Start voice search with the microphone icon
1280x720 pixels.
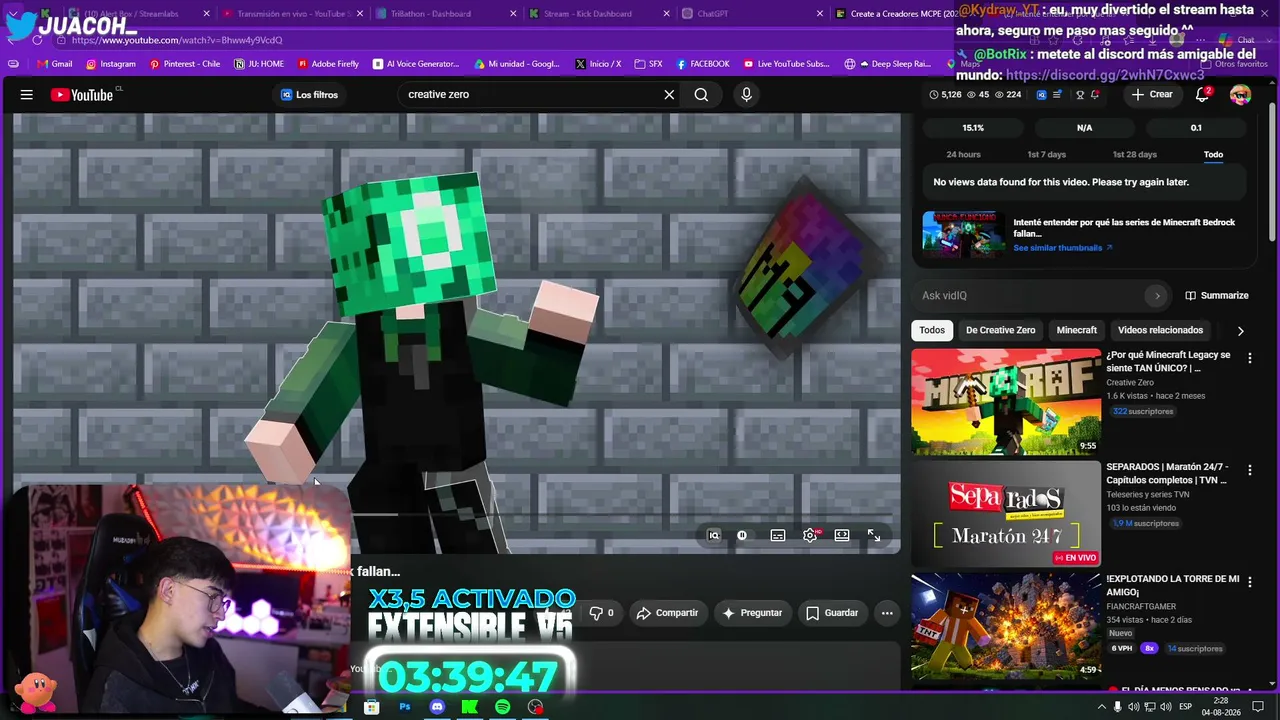(746, 95)
